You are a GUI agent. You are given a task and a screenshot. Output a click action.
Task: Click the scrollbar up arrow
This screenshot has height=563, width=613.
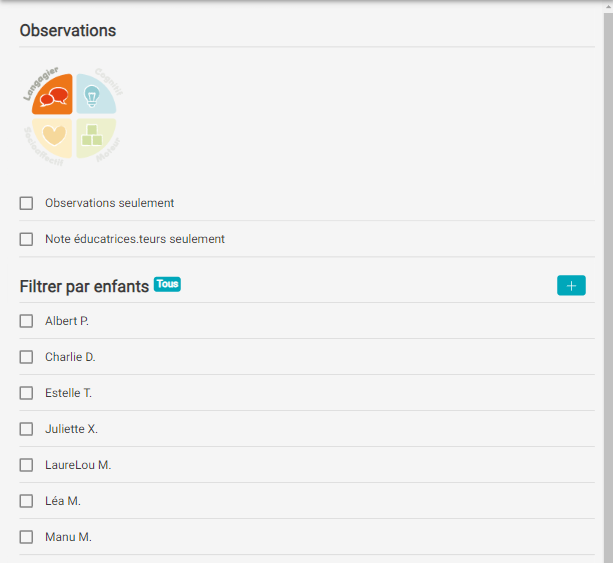(608, 7)
